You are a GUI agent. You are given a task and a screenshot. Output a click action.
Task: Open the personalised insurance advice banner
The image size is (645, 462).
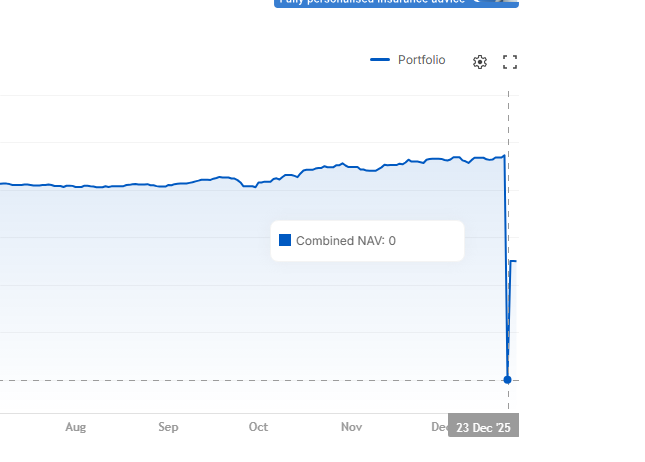tap(370, 3)
